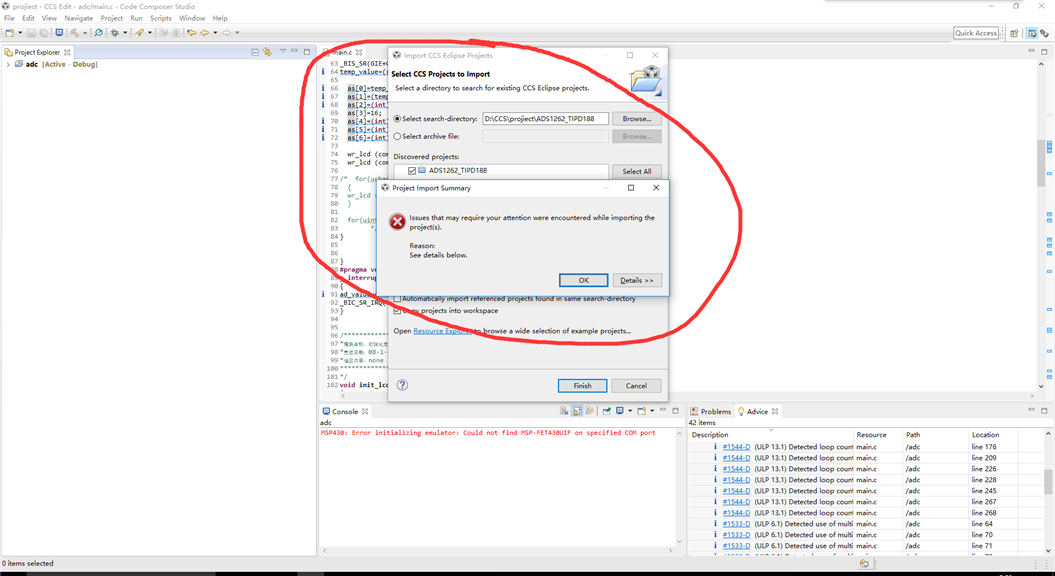Expand the adc project tree node
Screen dimensions: 1055x576
pos(8,65)
